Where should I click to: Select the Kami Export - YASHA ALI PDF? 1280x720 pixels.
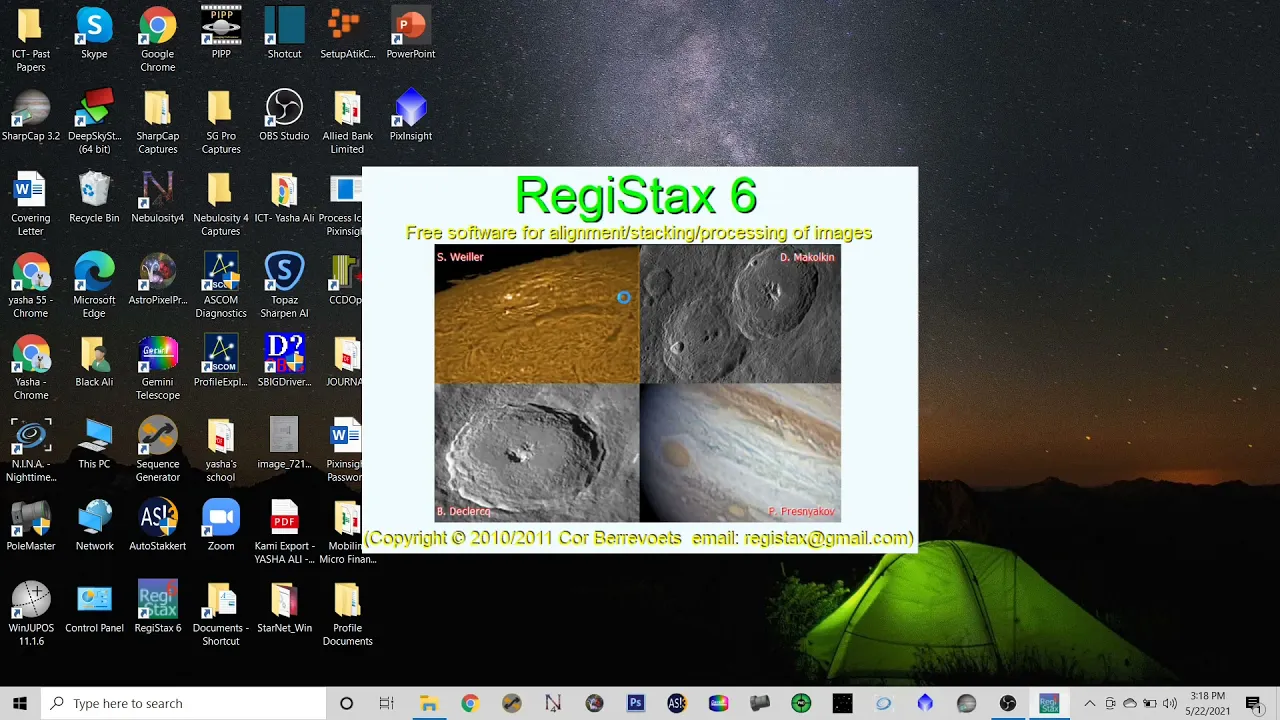coord(284,531)
